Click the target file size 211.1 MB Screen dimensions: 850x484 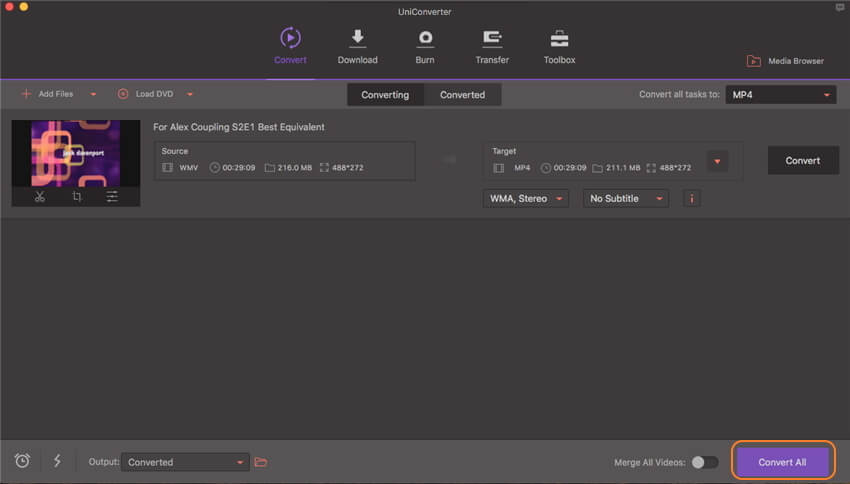click(623, 167)
